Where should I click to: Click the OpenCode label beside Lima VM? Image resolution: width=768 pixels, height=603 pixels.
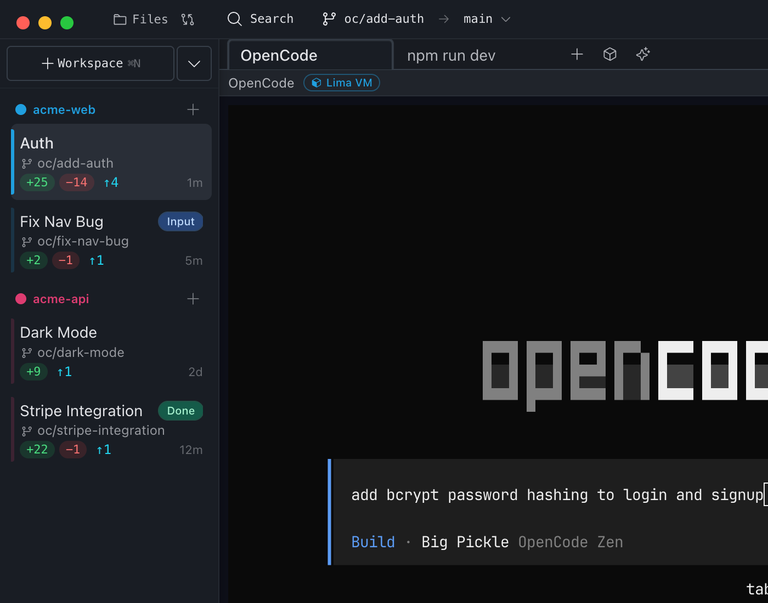click(261, 83)
